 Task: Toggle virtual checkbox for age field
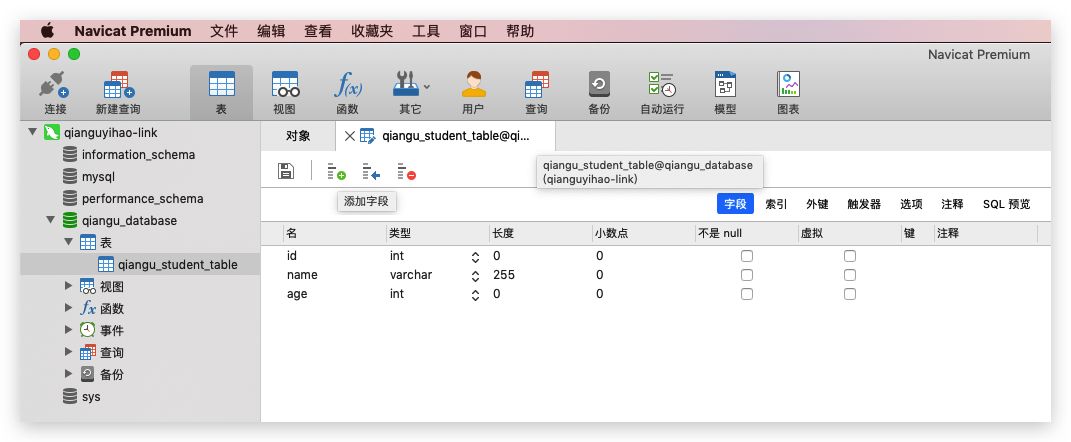[x=849, y=294]
